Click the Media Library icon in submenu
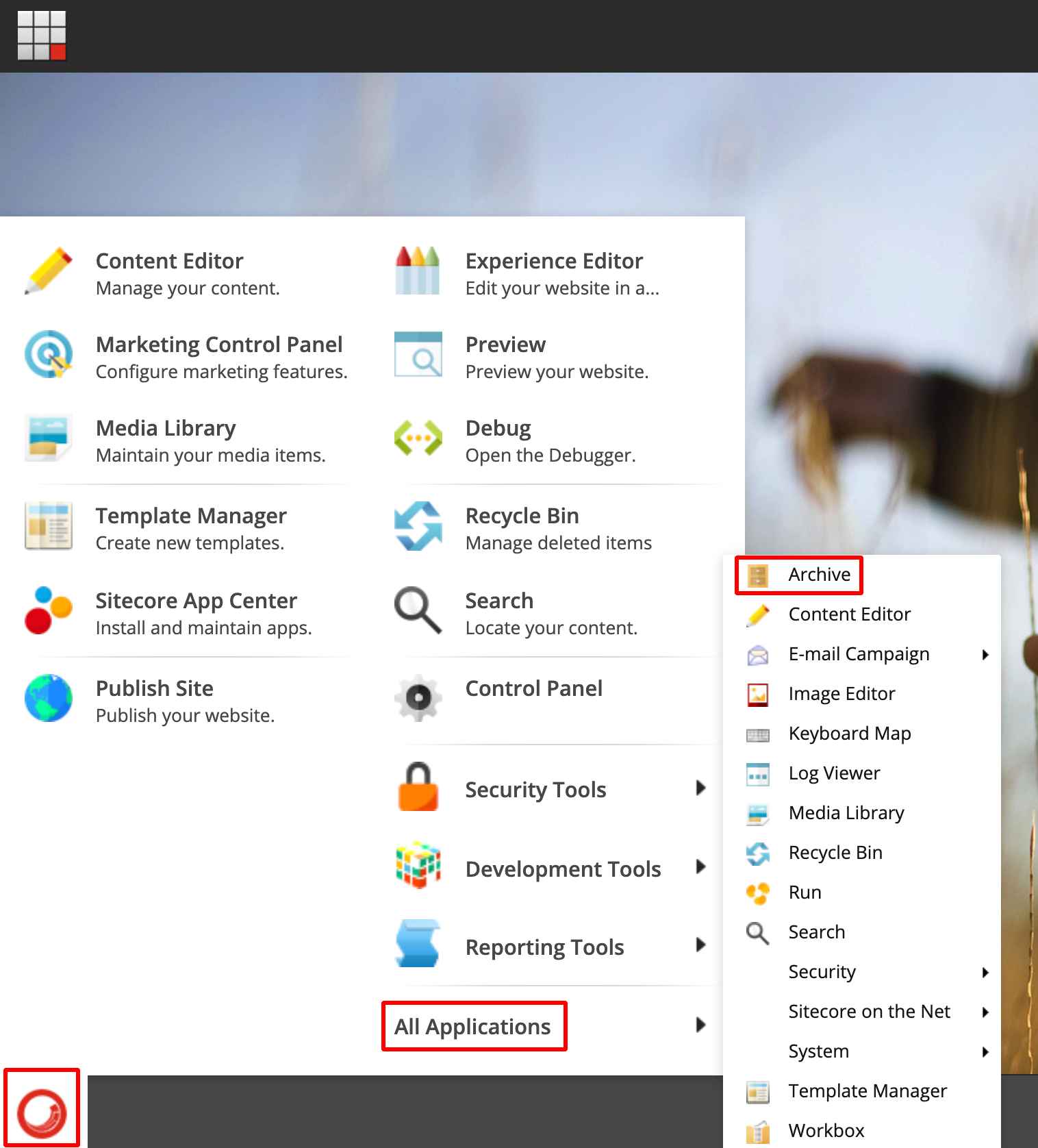The height and width of the screenshot is (1148, 1038). pos(758,814)
